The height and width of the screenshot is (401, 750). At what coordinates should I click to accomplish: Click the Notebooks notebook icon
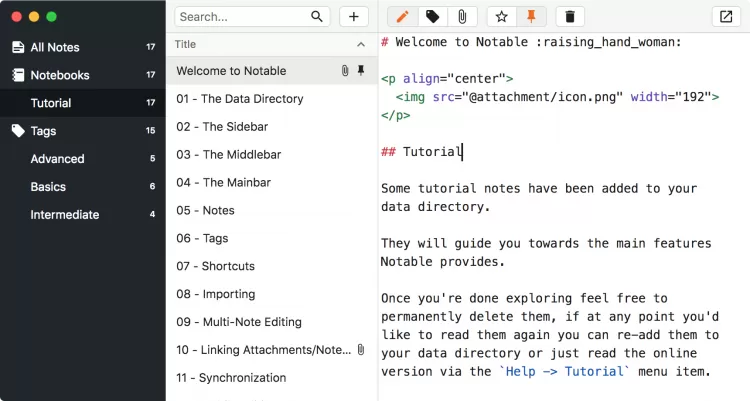pos(18,75)
